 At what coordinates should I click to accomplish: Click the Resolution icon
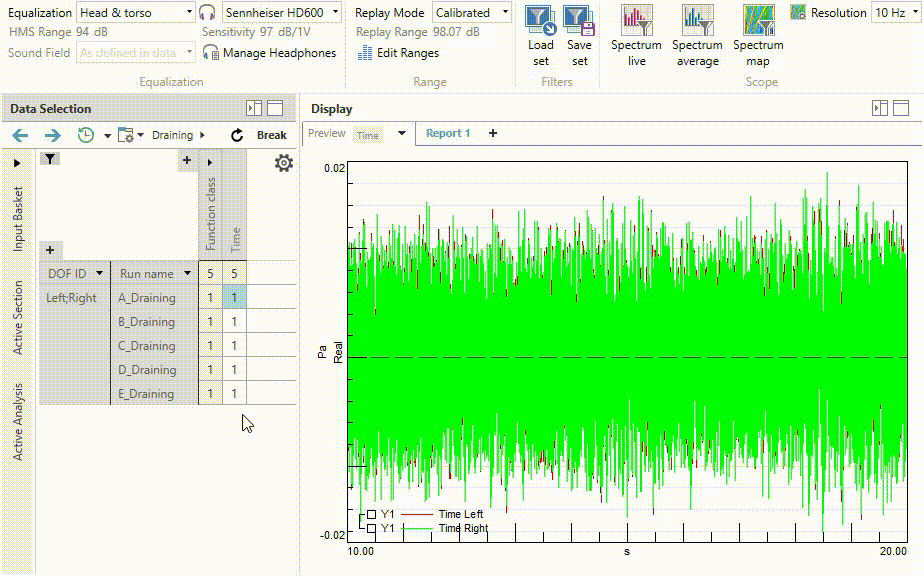coord(798,12)
